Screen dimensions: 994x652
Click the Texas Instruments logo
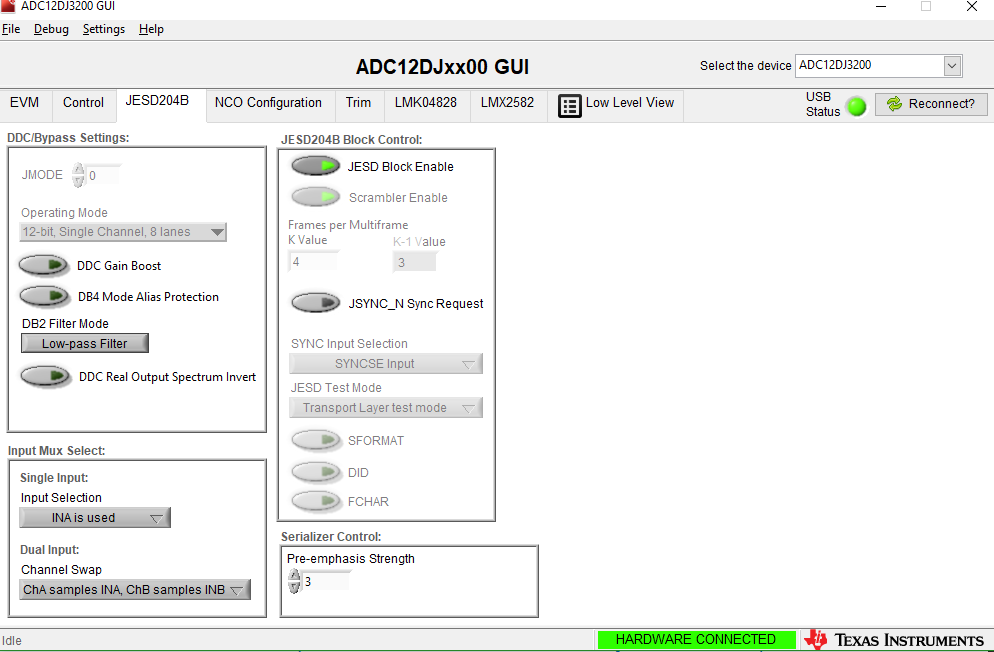[x=894, y=639]
